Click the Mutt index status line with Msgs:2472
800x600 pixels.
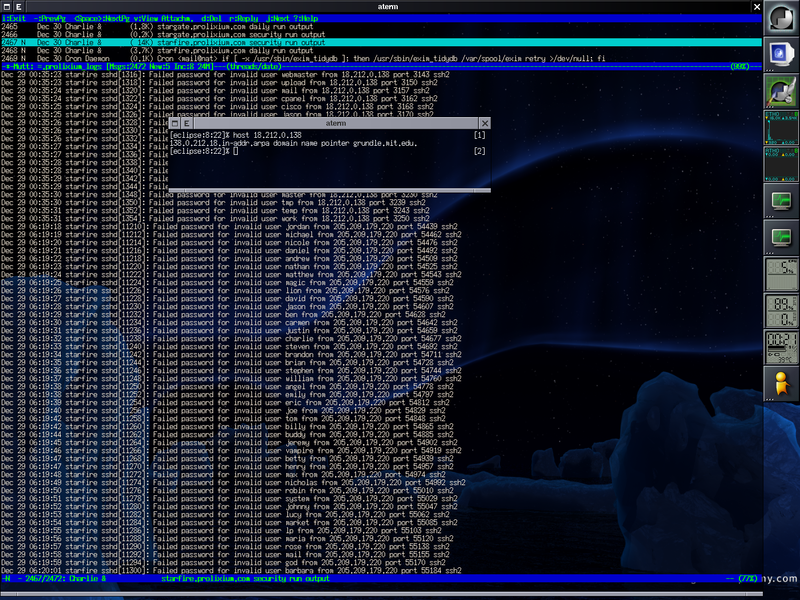381,66
